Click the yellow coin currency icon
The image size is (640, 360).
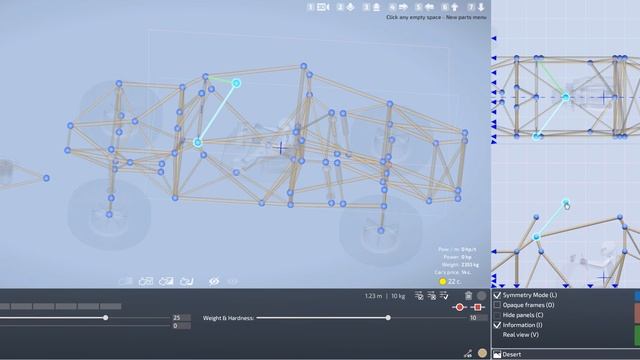coord(442,281)
